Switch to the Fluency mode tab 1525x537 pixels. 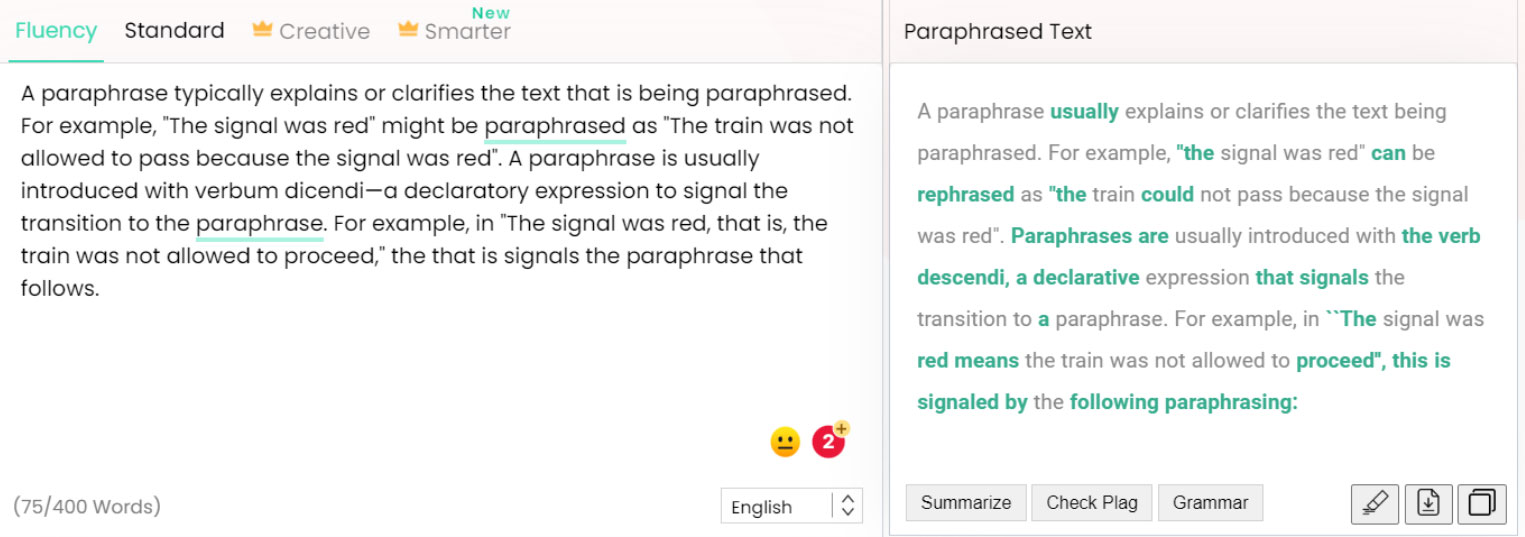click(x=56, y=30)
